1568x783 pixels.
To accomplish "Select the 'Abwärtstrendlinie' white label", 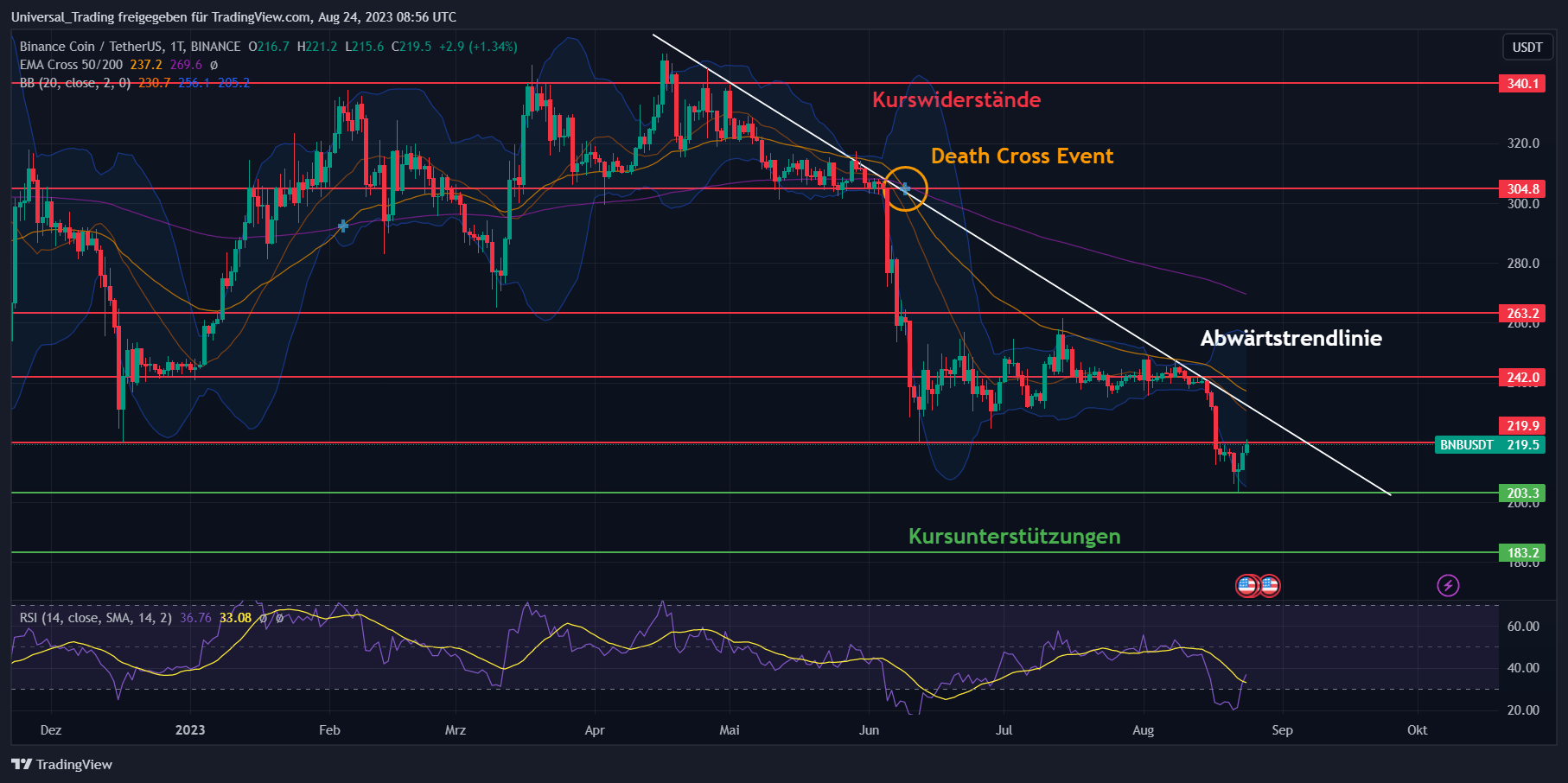I will click(1291, 338).
